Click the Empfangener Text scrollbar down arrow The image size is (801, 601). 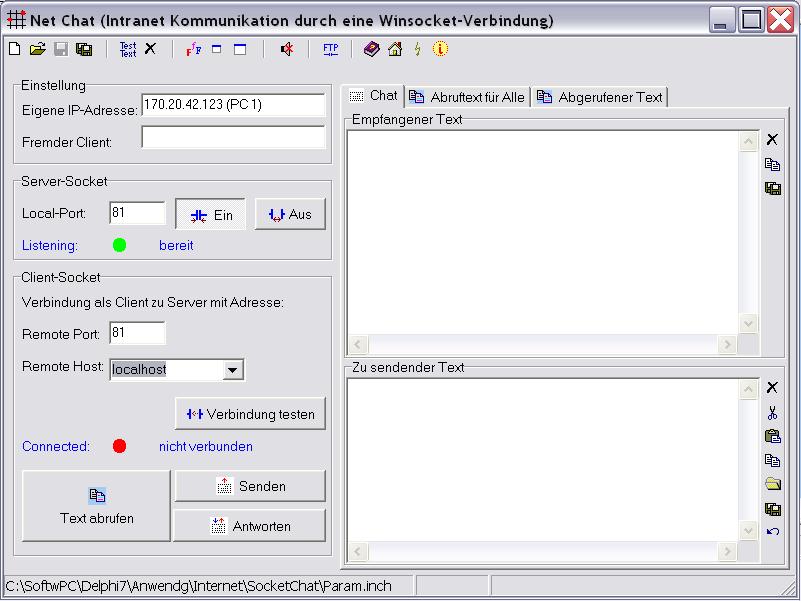pyautogui.click(x=750, y=323)
